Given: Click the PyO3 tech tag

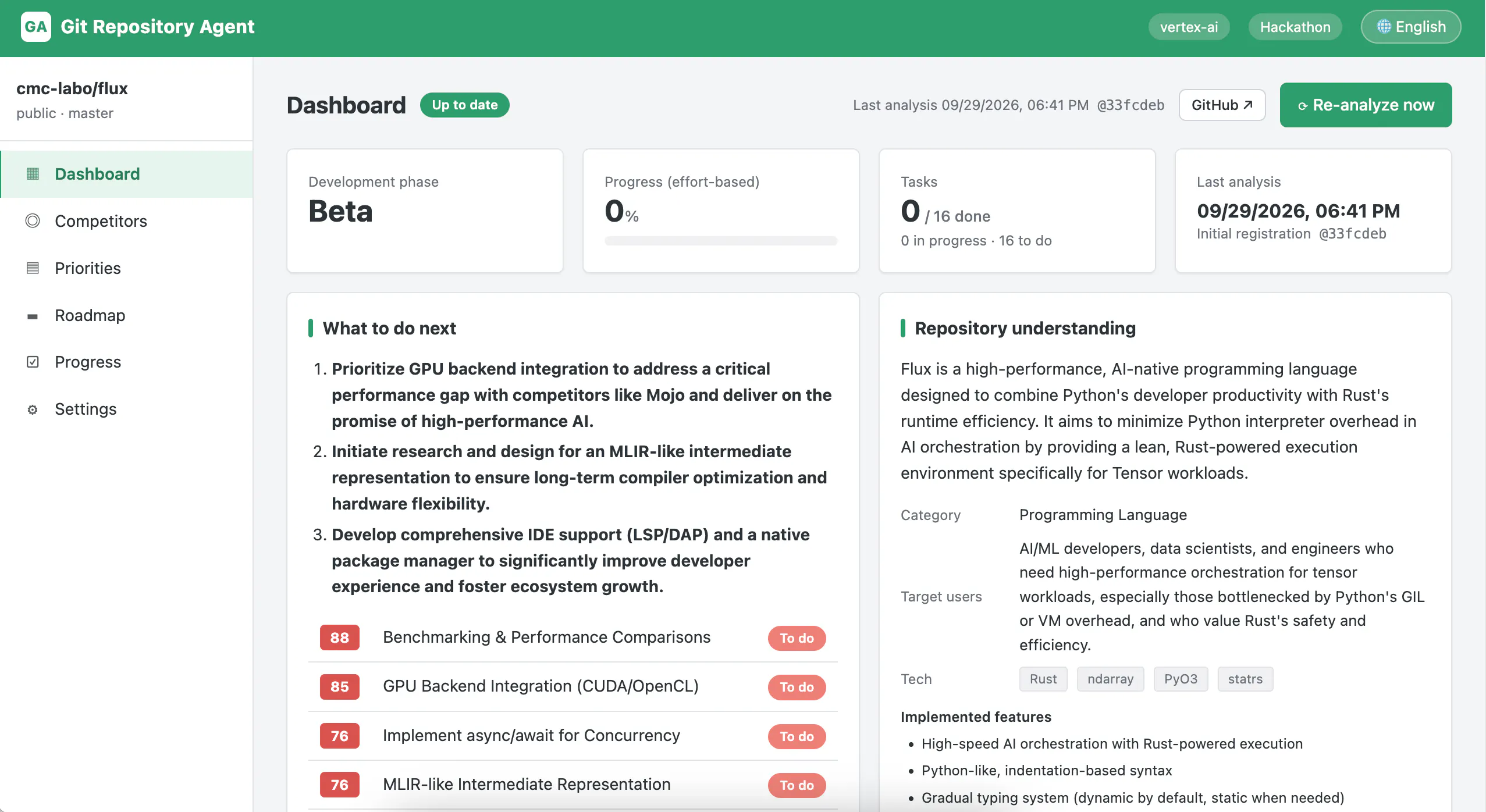Looking at the screenshot, I should [1181, 679].
